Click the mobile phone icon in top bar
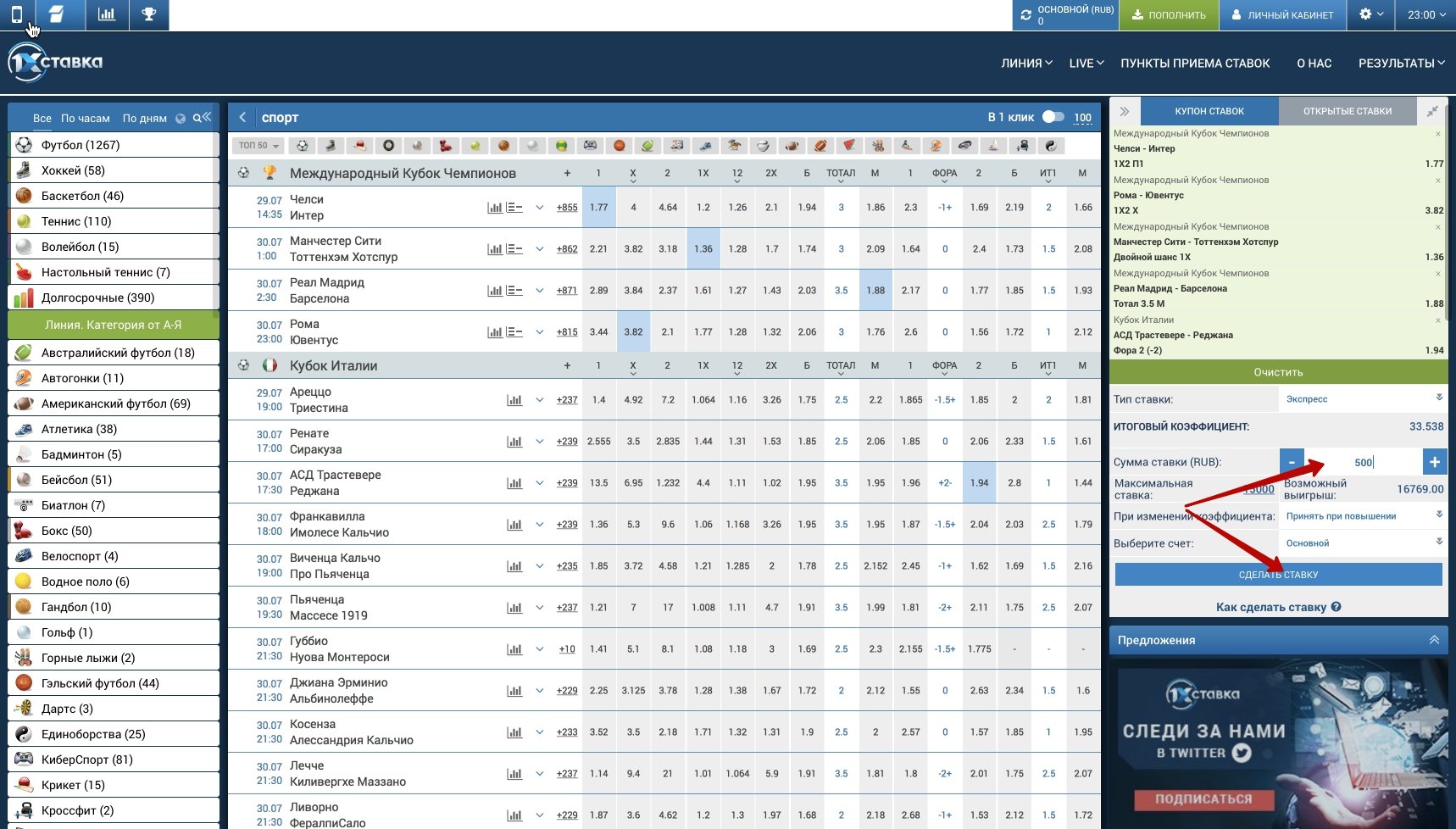The width and height of the screenshot is (1456, 829). (17, 14)
